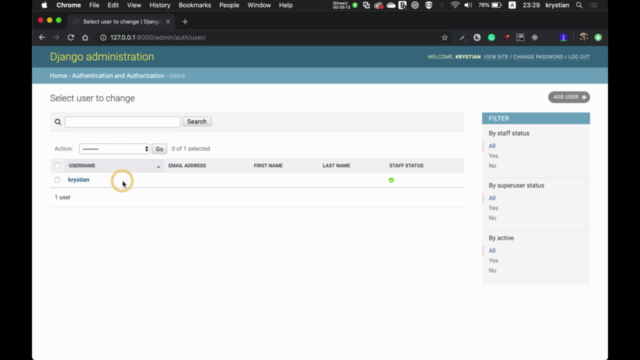
Task: Click the Add User button
Action: 569,97
